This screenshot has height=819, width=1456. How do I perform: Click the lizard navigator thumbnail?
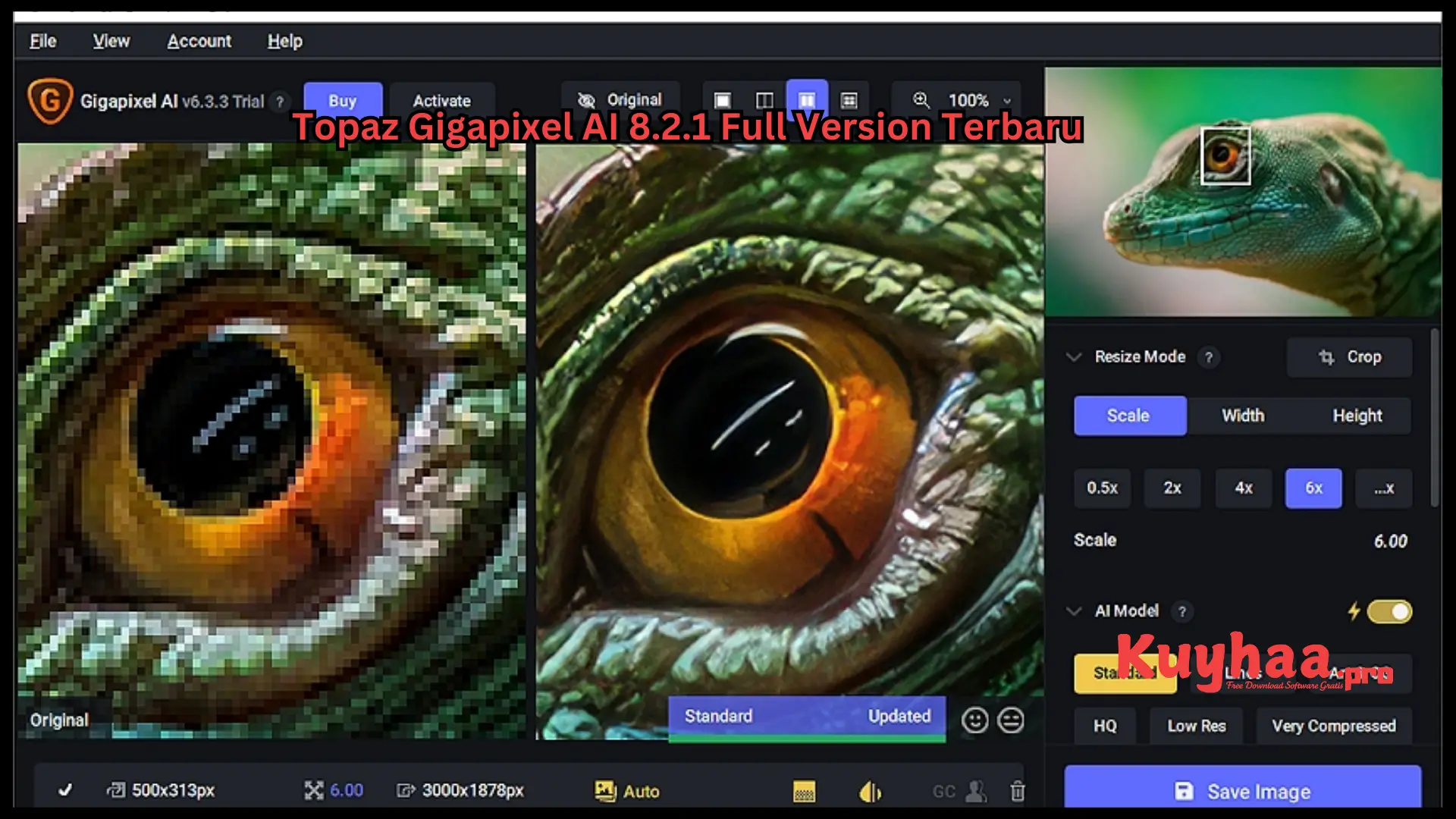pos(1243,192)
